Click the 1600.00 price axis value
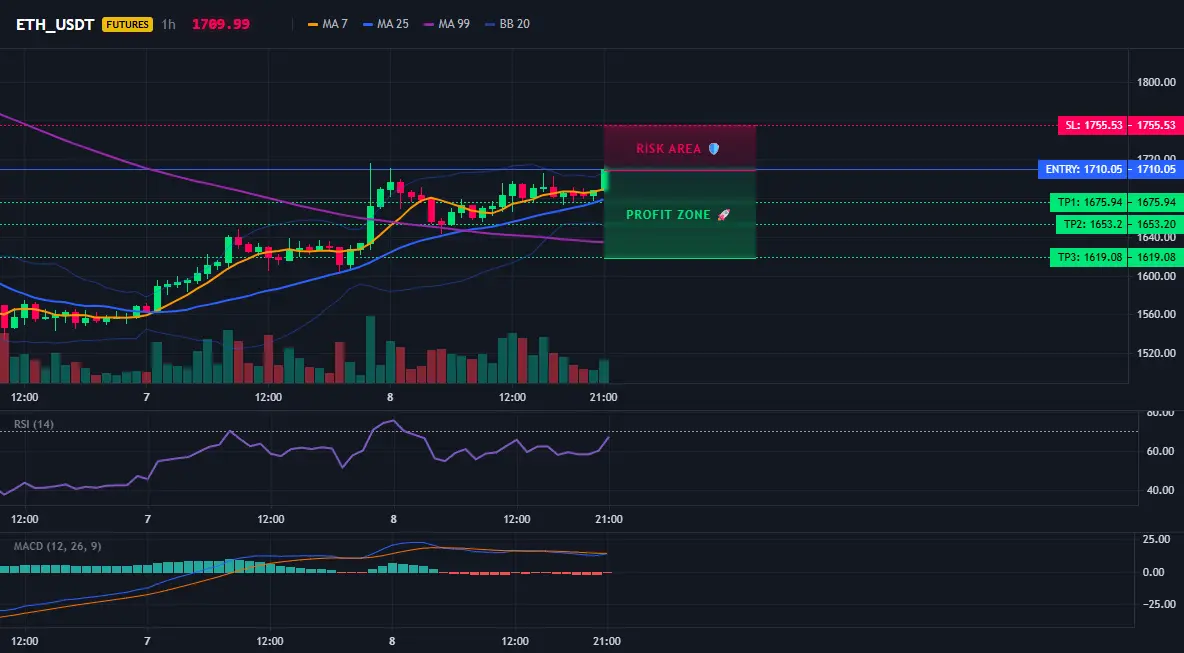Viewport: 1184px width, 653px height. 1156,276
